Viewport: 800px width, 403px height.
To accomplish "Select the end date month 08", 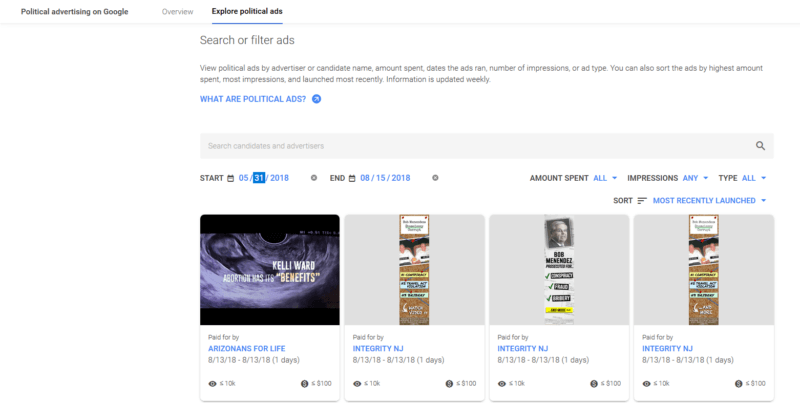I will 365,178.
